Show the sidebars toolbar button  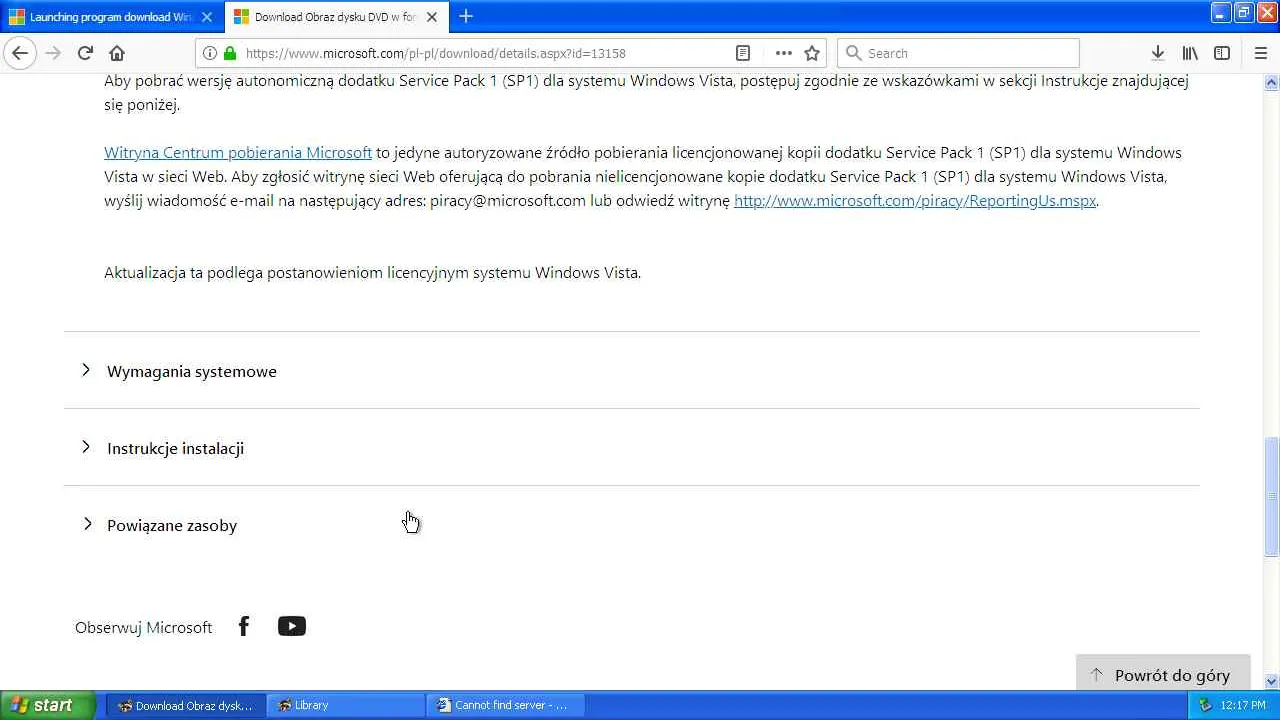[1222, 53]
